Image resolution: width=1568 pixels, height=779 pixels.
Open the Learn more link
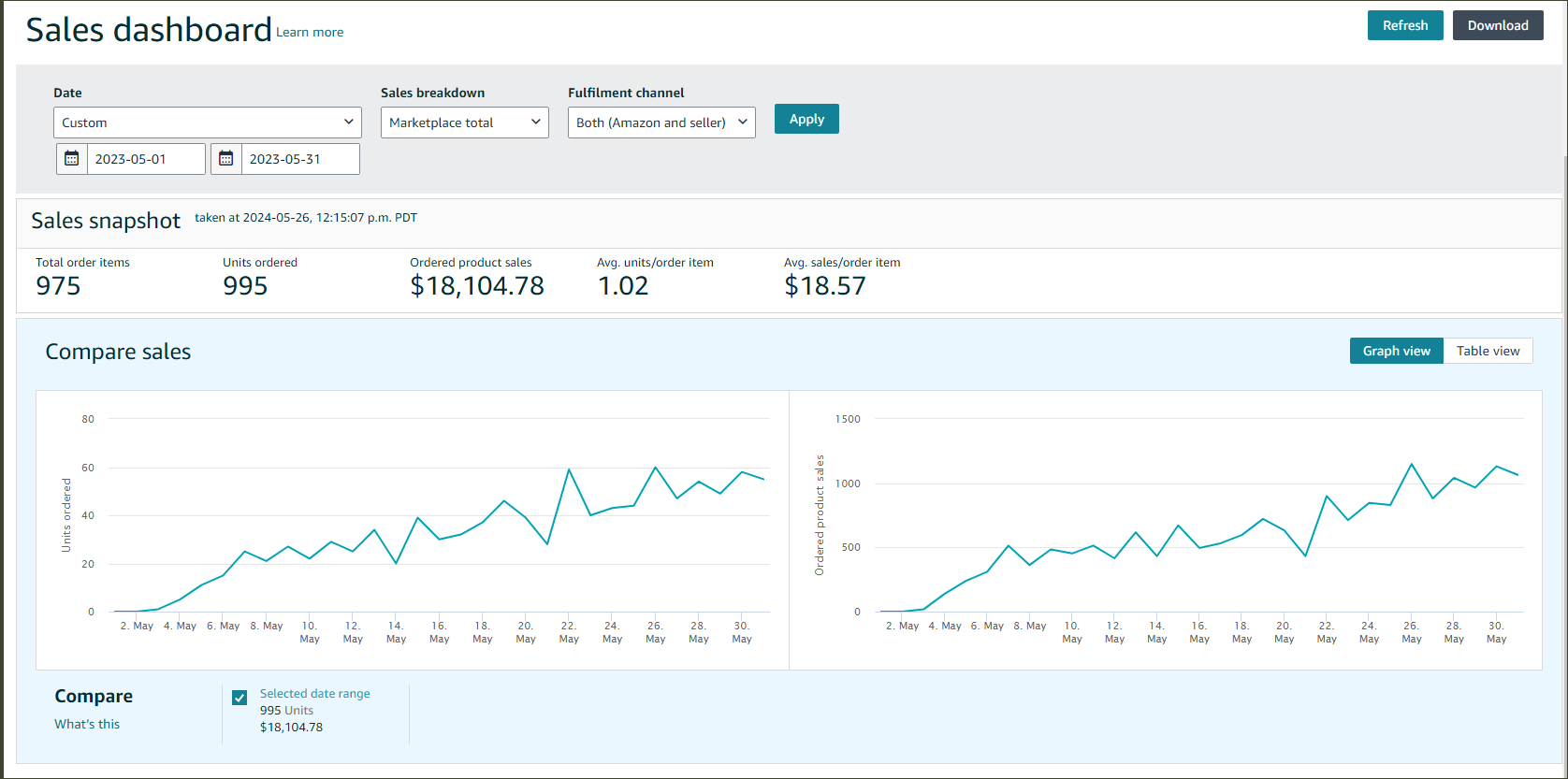310,33
